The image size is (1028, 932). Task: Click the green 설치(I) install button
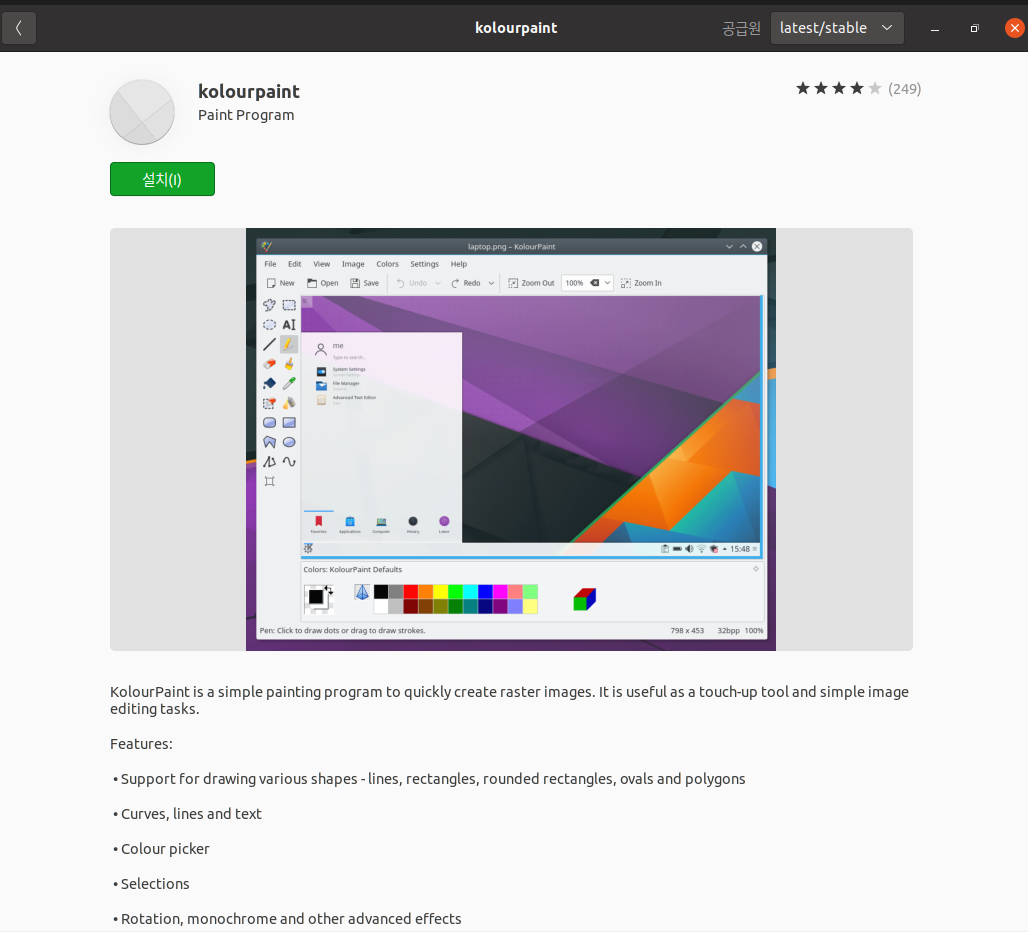coord(162,179)
